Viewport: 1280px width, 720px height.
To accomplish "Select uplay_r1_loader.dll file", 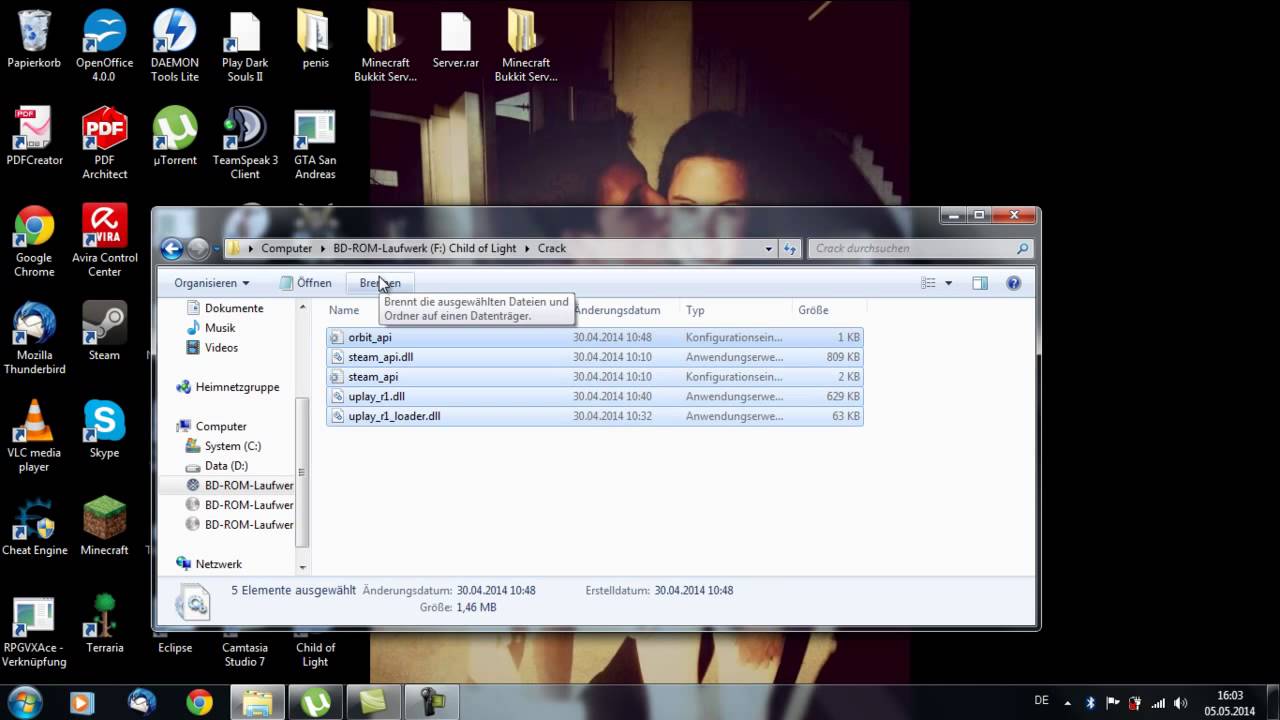I will [595, 416].
